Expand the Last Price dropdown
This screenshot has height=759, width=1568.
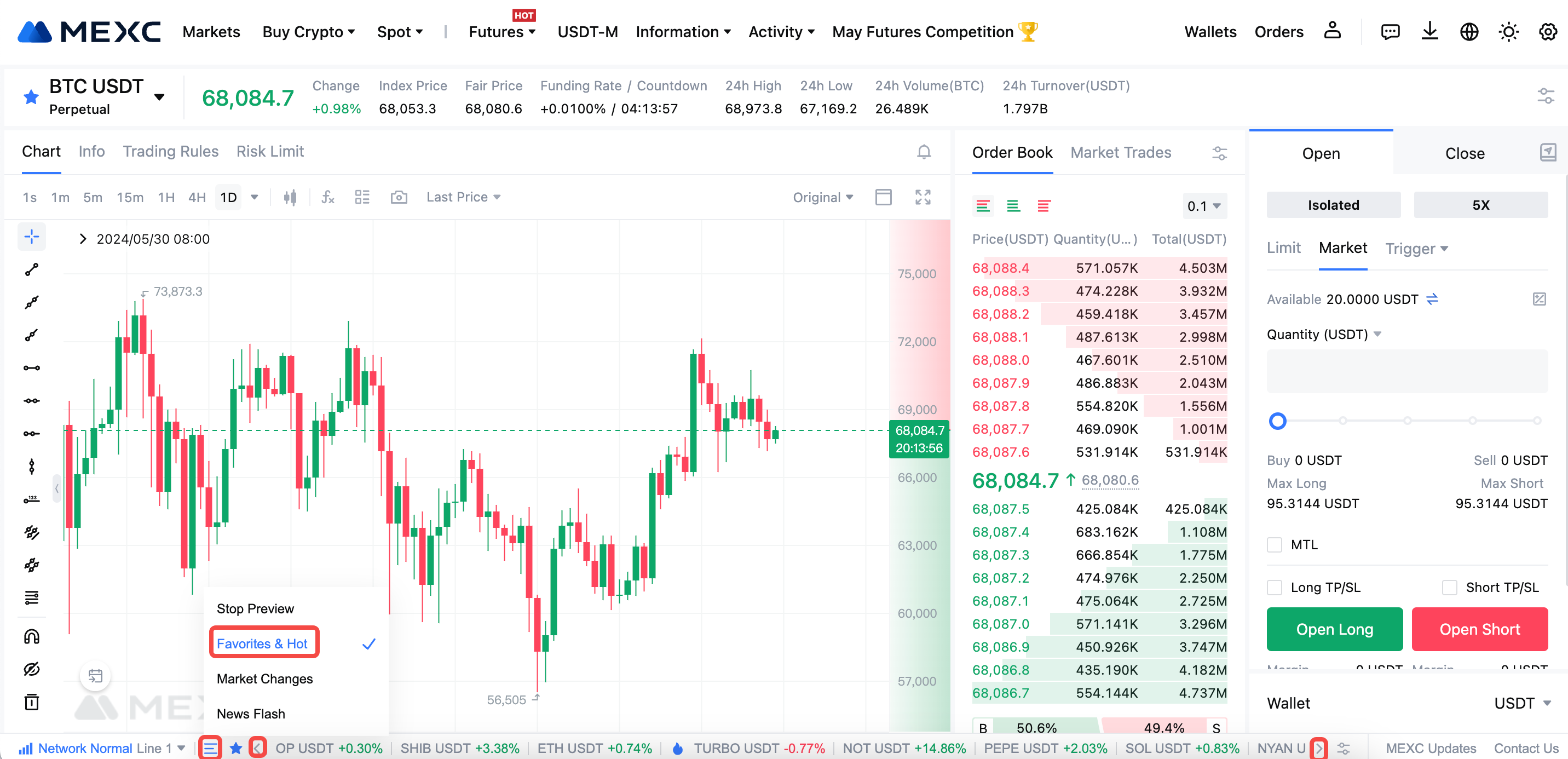point(463,197)
